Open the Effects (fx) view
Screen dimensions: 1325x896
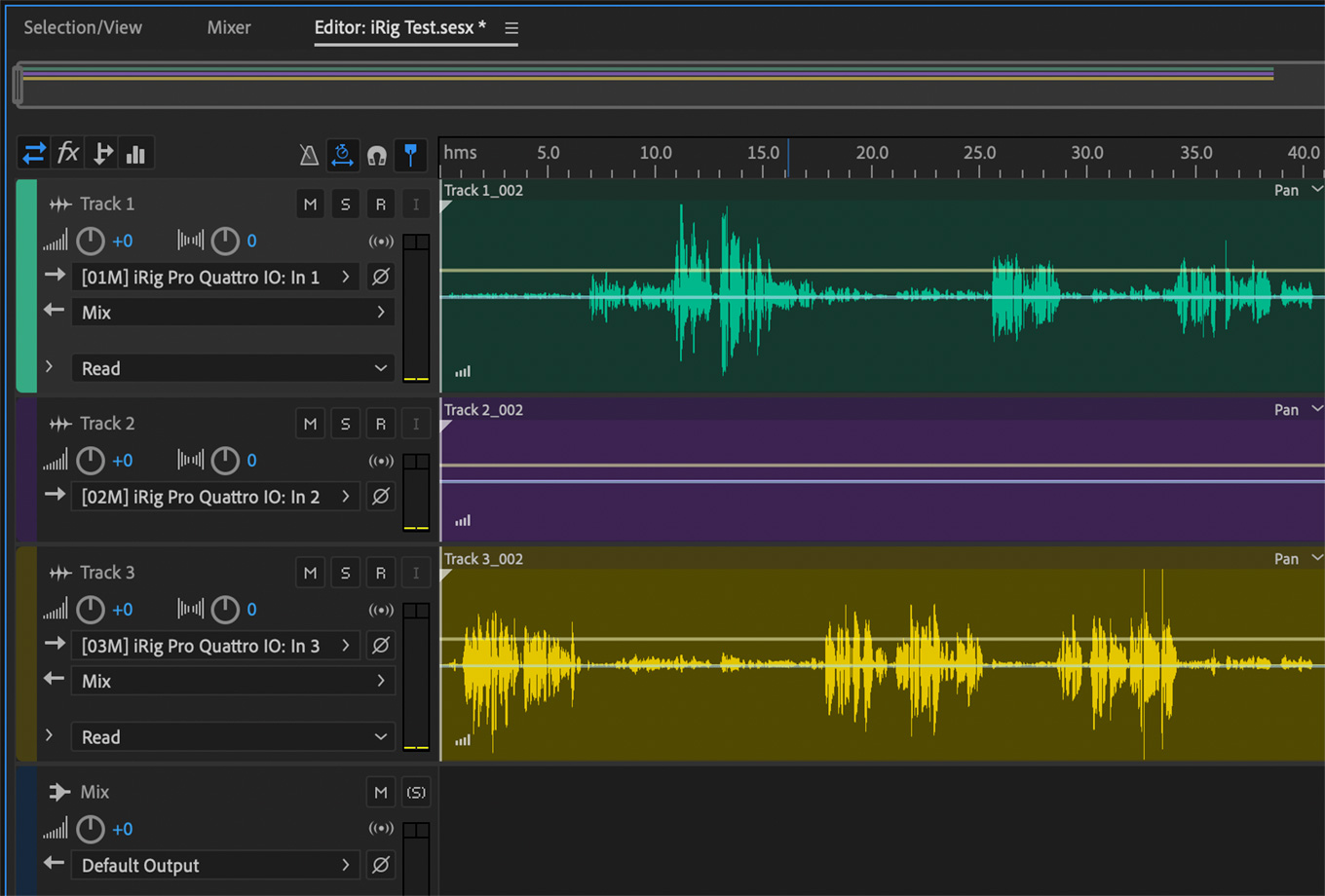coord(68,153)
